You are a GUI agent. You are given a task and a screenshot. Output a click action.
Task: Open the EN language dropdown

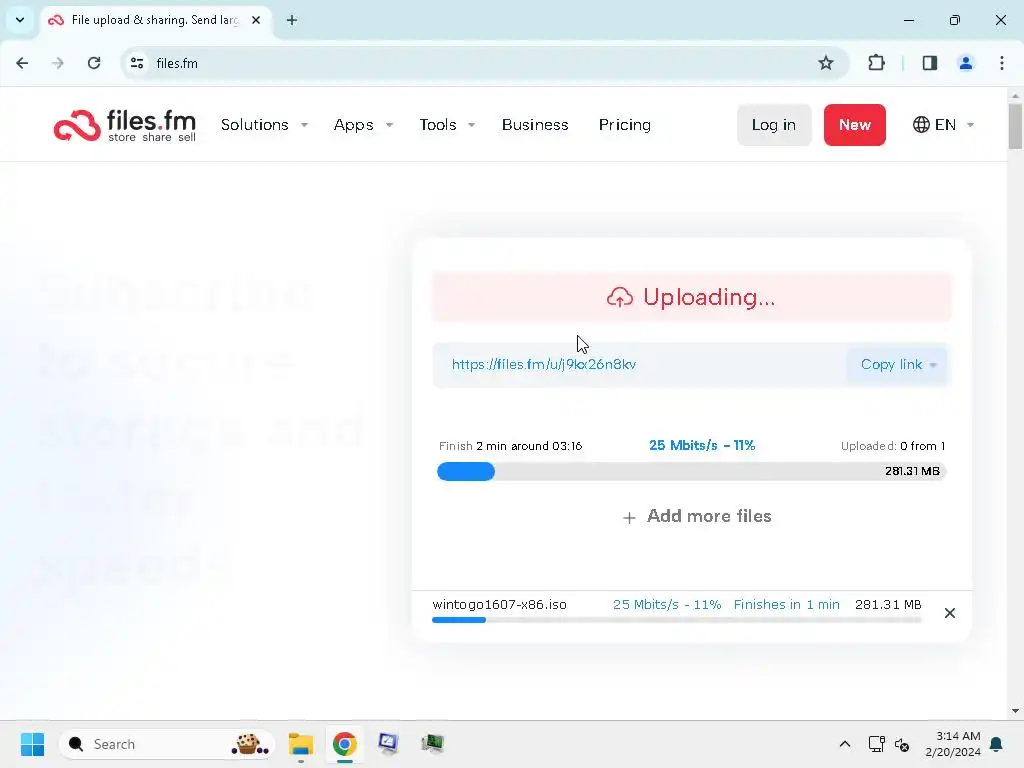944,125
